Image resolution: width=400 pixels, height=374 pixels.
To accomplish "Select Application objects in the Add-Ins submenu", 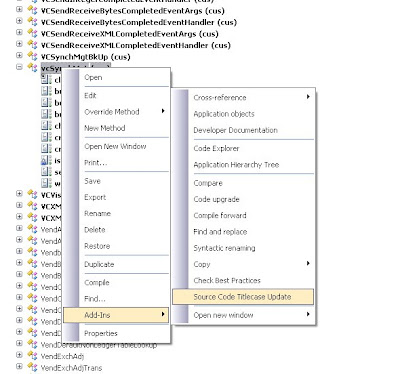I will tap(243, 114).
